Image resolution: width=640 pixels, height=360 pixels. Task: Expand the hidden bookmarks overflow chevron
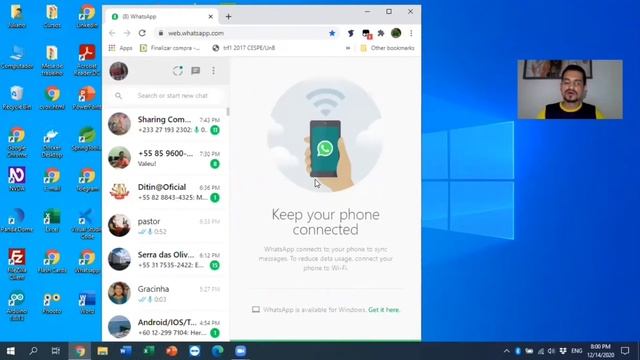pyautogui.click(x=348, y=48)
